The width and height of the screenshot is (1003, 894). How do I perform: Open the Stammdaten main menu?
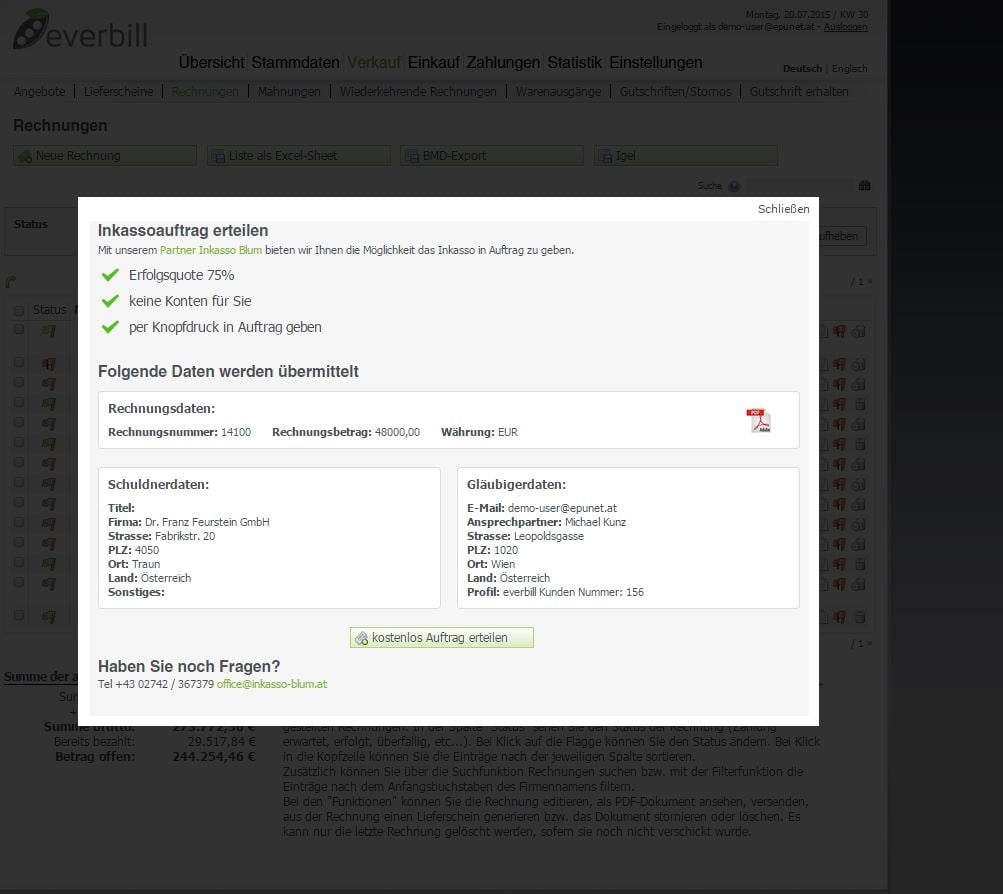[296, 62]
